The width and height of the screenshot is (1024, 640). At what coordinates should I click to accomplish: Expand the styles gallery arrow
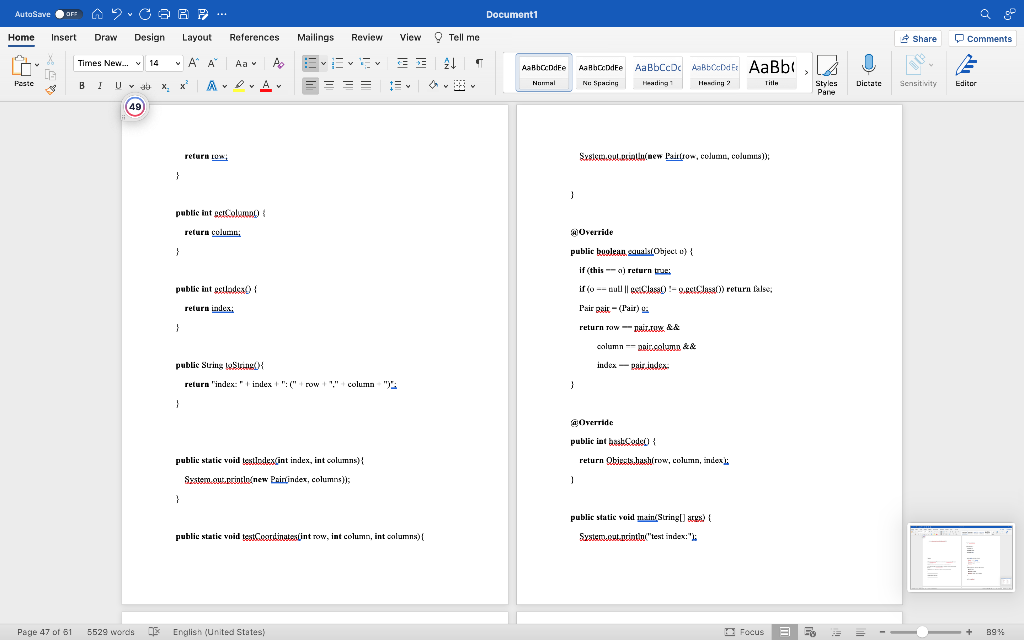(x=806, y=72)
